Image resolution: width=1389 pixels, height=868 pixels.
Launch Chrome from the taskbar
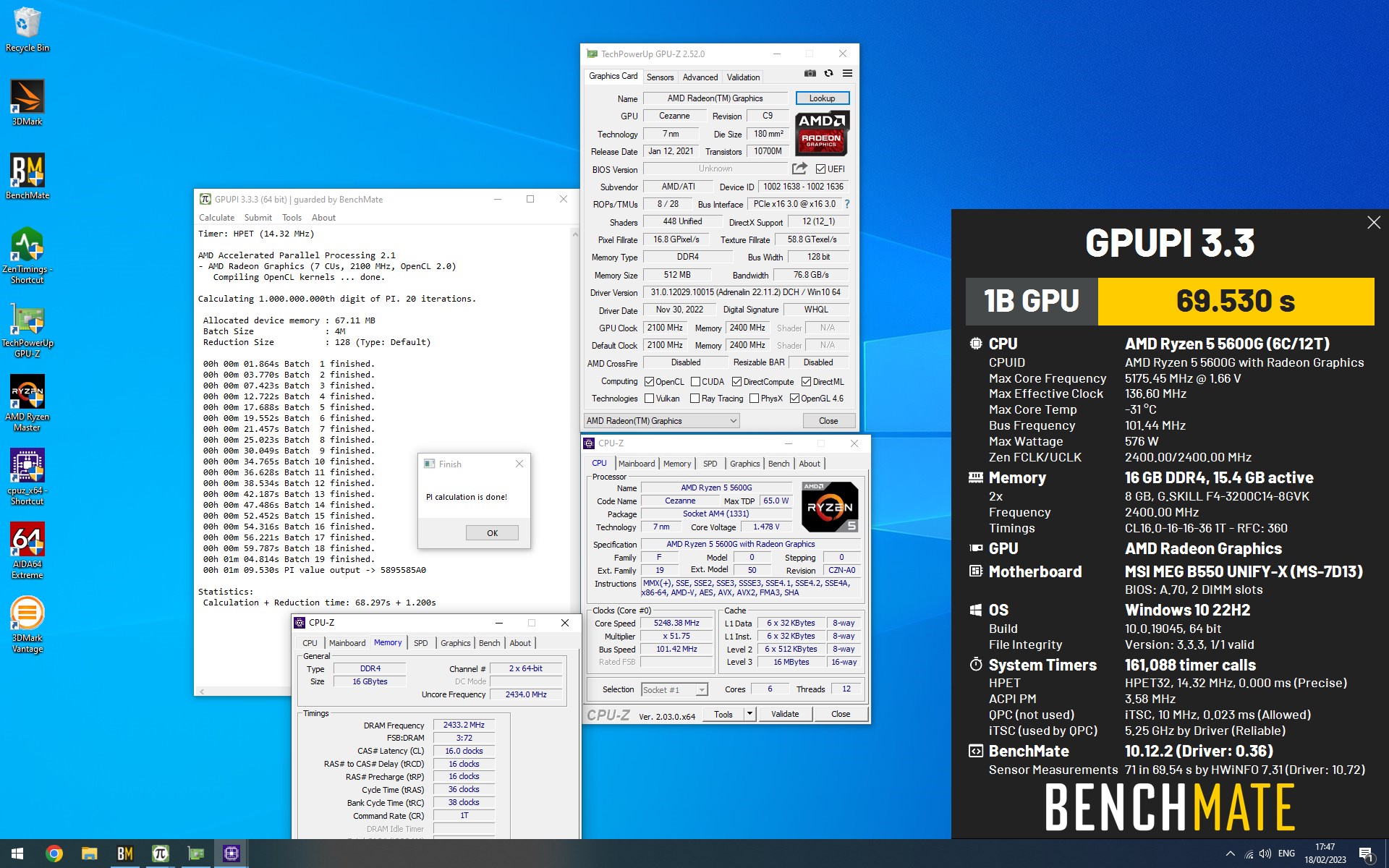[x=54, y=854]
